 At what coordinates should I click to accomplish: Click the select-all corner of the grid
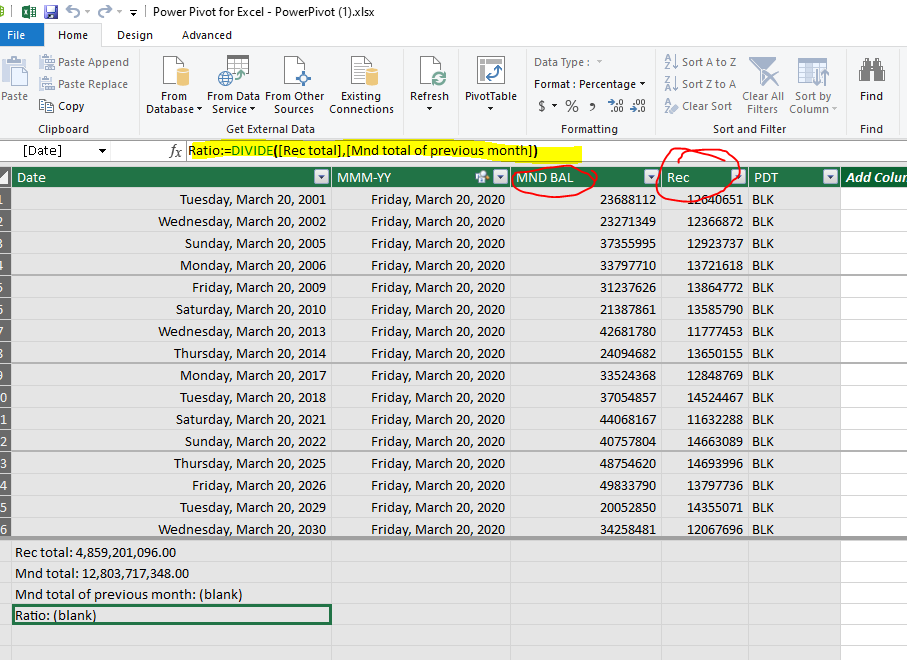point(5,177)
